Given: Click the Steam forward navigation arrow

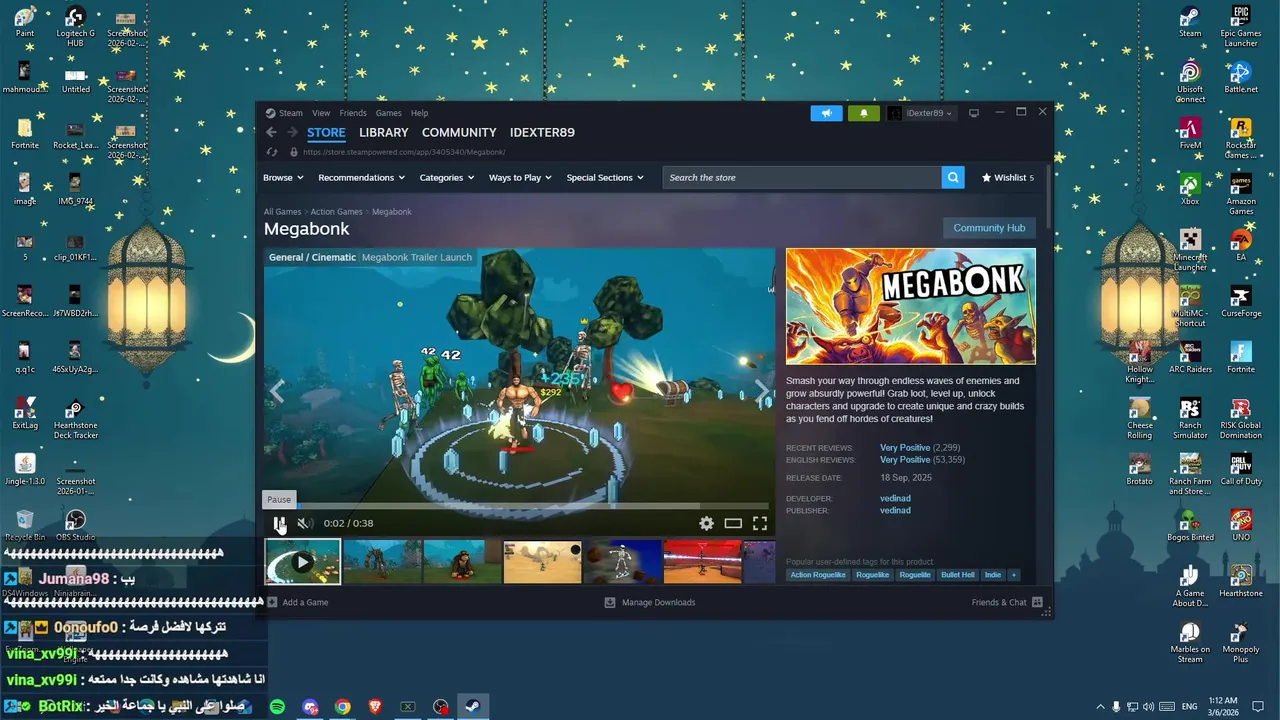Looking at the screenshot, I should (292, 132).
